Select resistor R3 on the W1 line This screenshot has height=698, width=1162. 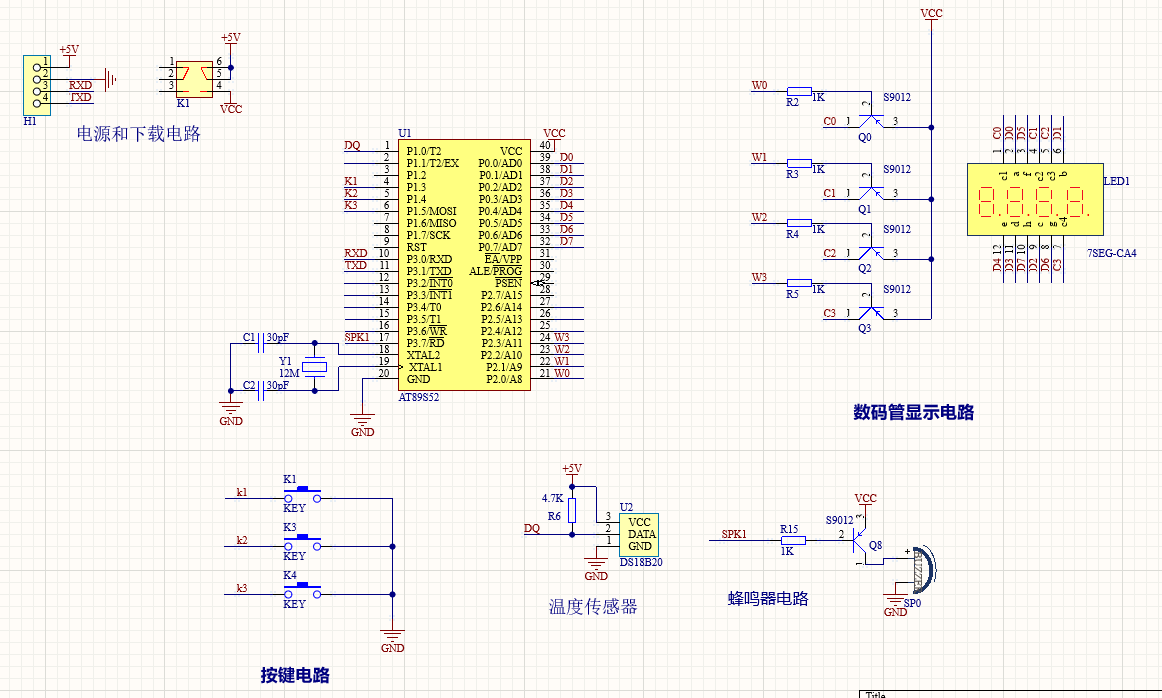tap(800, 163)
